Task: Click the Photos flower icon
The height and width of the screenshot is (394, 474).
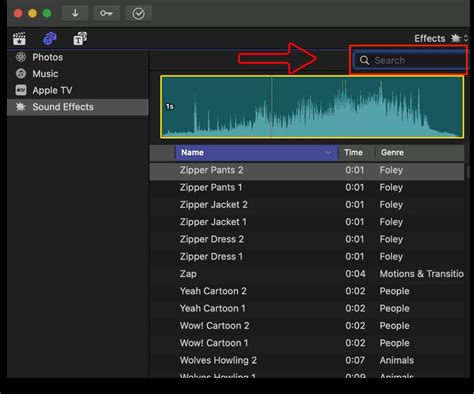Action: [x=21, y=57]
